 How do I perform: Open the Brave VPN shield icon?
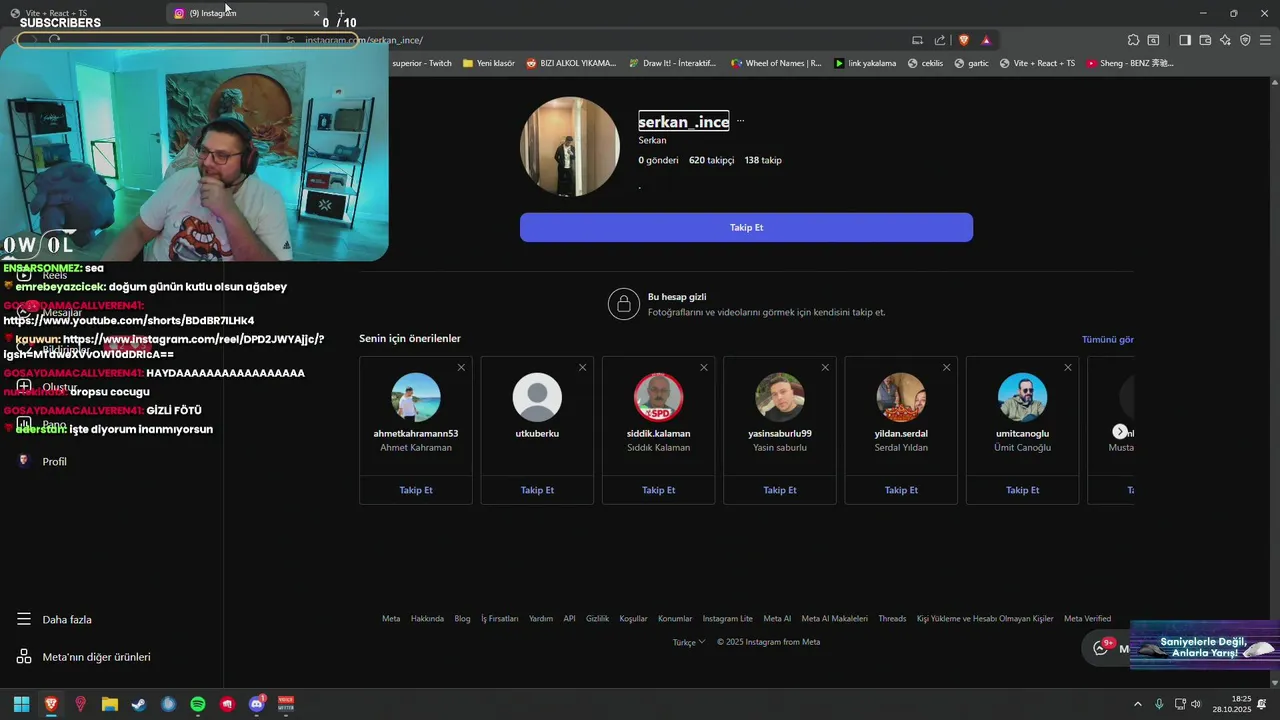1245,40
